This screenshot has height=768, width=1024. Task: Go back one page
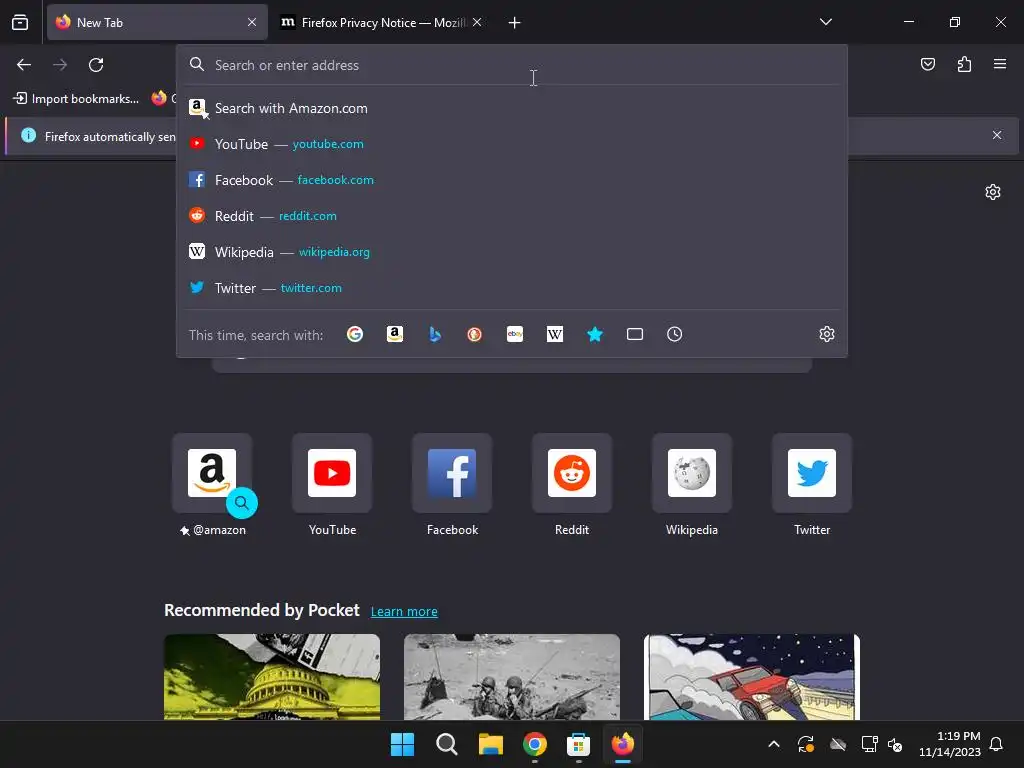coord(24,65)
